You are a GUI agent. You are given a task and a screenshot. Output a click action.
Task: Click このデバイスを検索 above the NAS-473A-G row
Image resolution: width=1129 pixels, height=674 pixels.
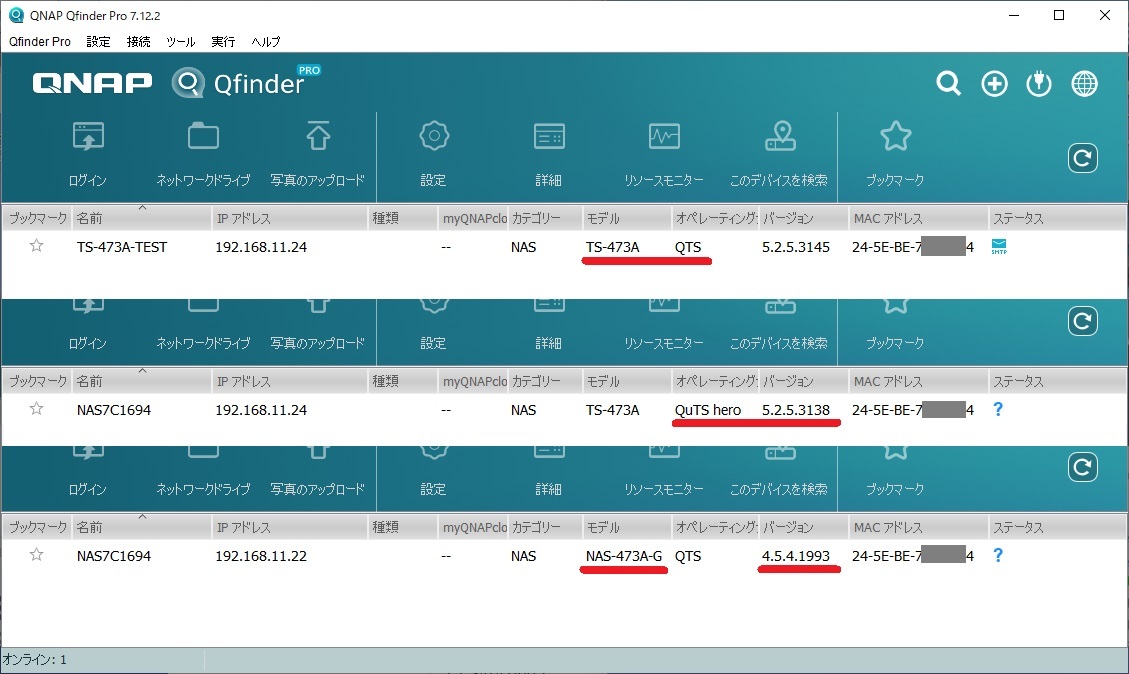click(779, 490)
